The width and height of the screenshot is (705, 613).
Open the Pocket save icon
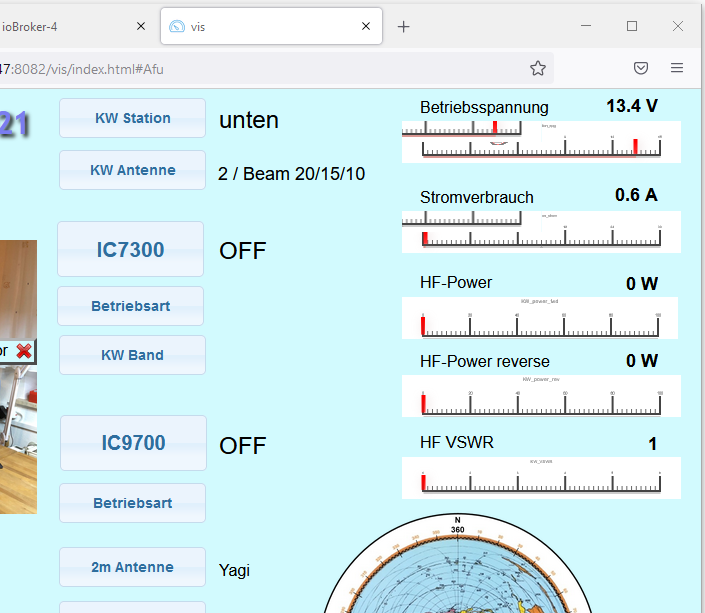click(640, 68)
